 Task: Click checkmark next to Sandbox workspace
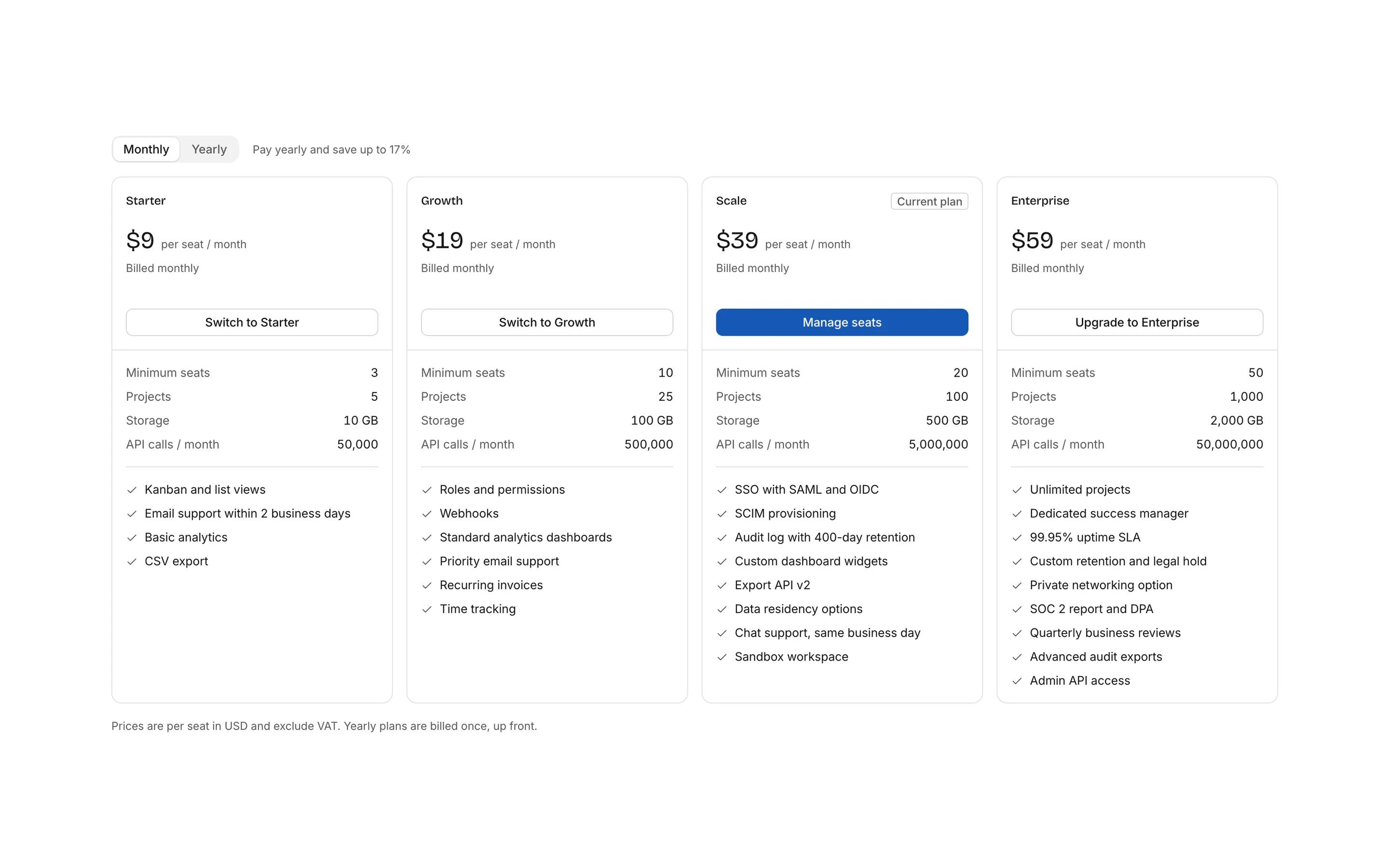(722, 657)
